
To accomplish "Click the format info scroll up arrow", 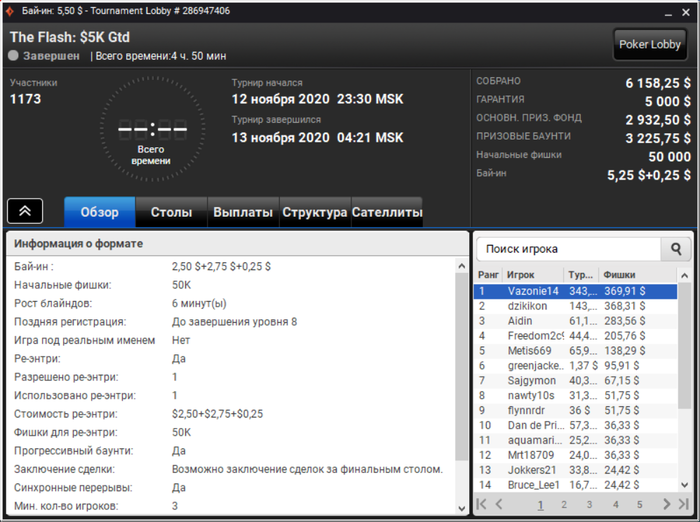I will pos(462,266).
